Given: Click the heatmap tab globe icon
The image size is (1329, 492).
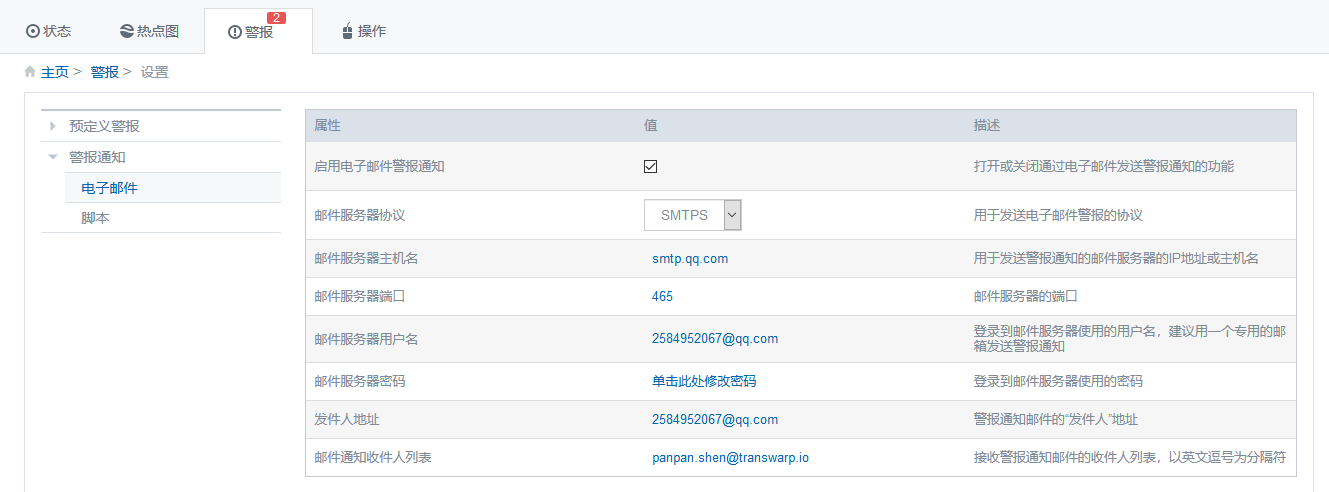Looking at the screenshot, I should point(126,31).
